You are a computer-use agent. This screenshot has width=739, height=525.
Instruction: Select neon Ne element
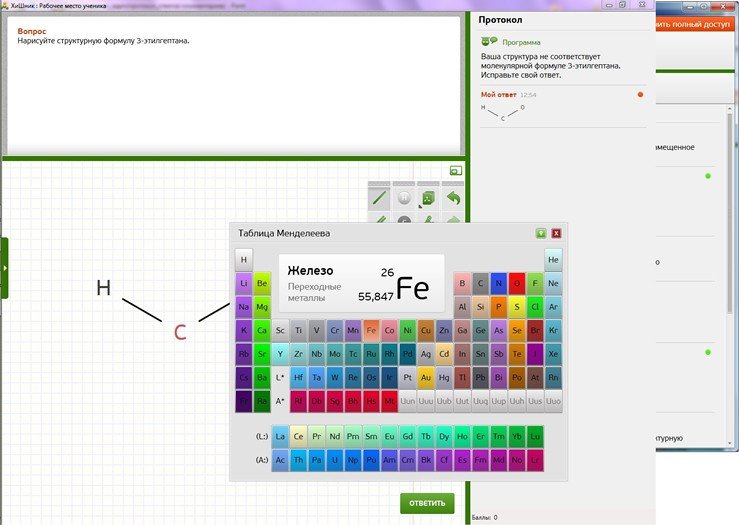553,283
